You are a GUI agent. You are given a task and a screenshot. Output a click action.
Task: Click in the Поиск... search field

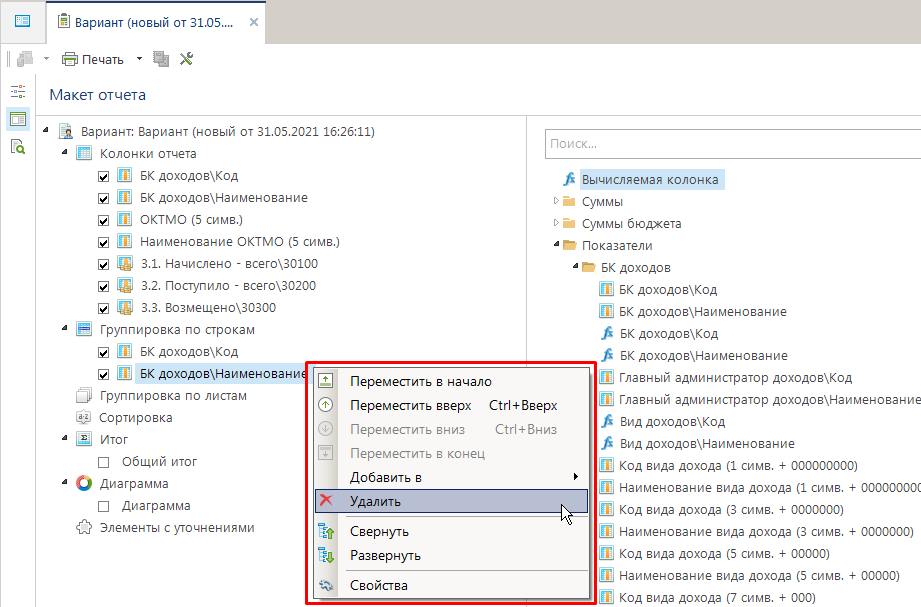(732, 144)
